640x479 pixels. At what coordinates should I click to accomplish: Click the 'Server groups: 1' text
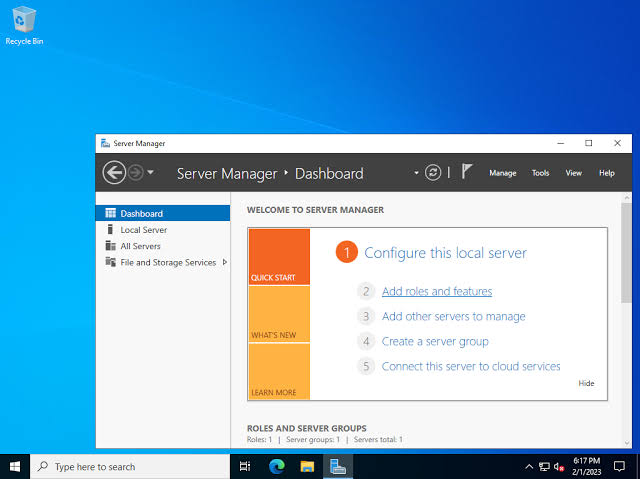tap(313, 439)
